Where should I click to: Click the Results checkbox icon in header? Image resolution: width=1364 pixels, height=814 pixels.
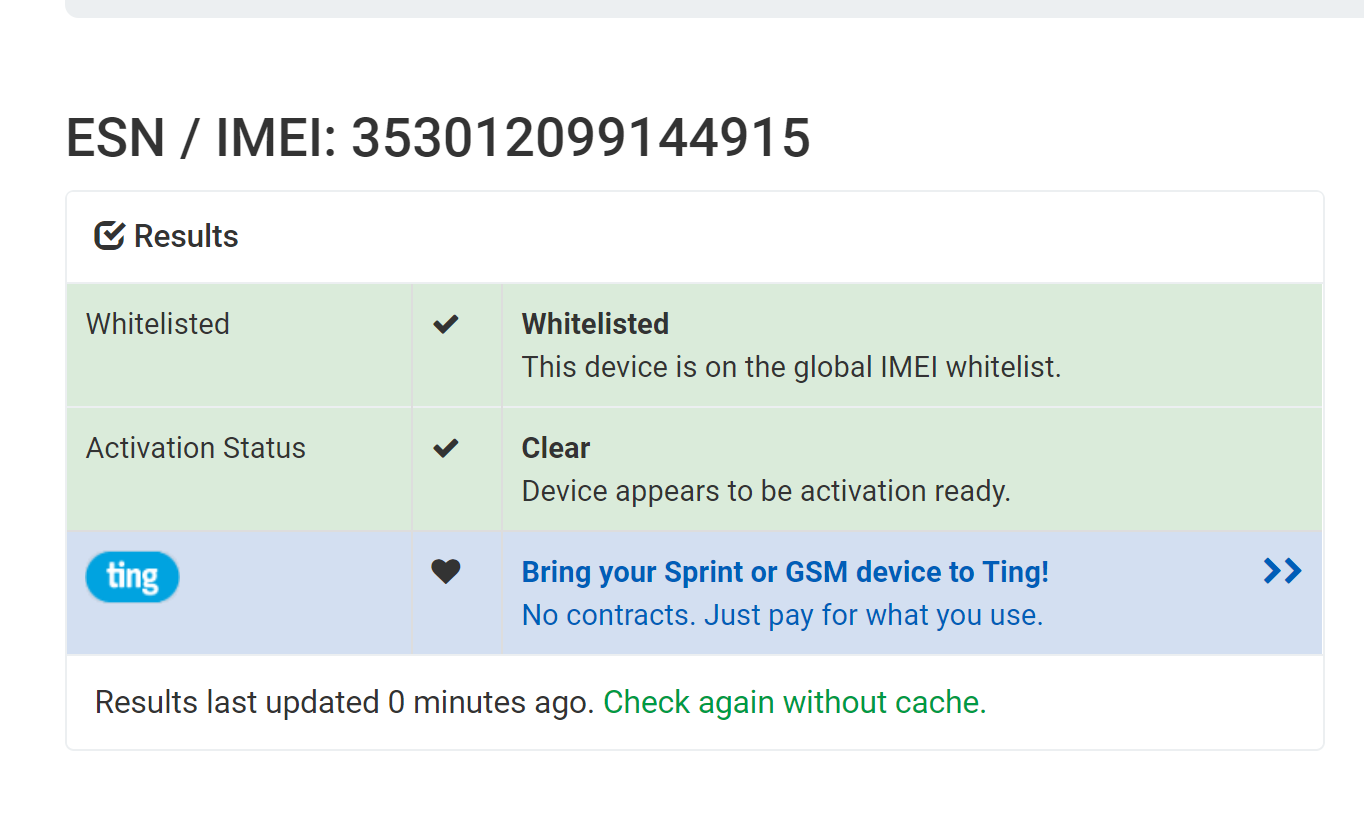click(x=109, y=236)
